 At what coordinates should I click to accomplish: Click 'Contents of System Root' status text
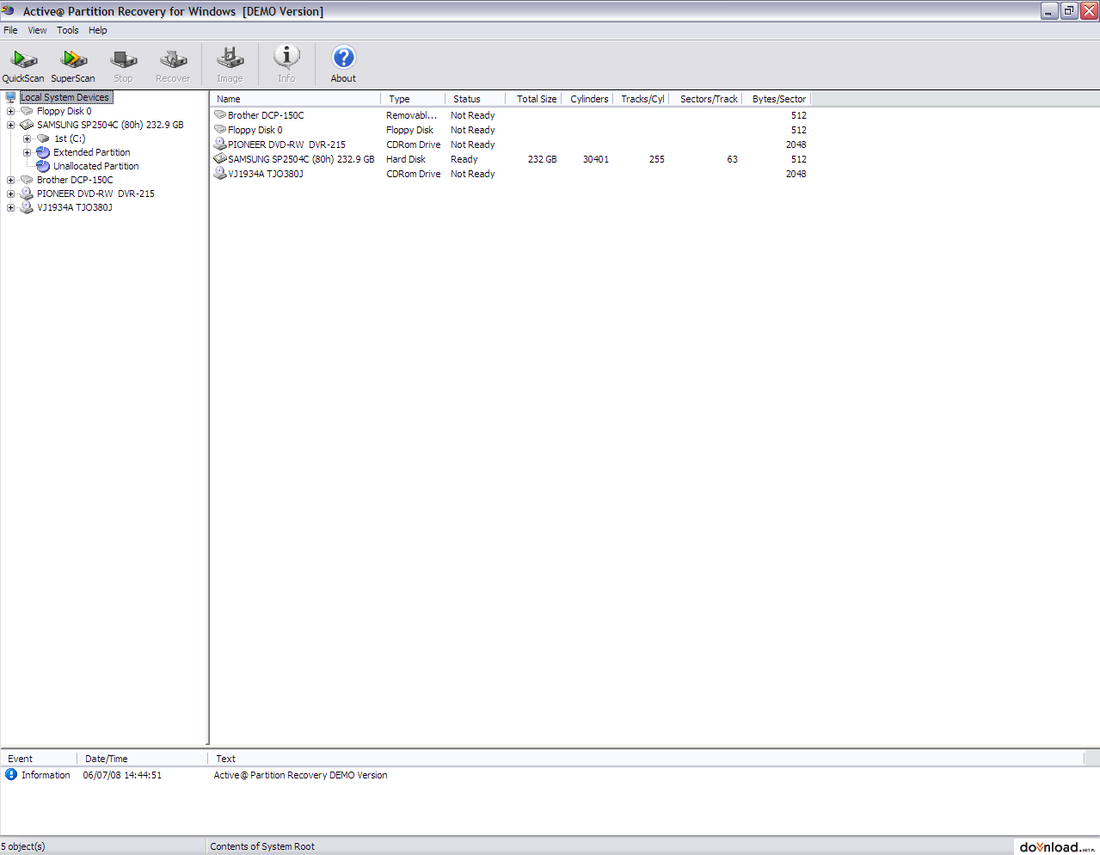262,846
